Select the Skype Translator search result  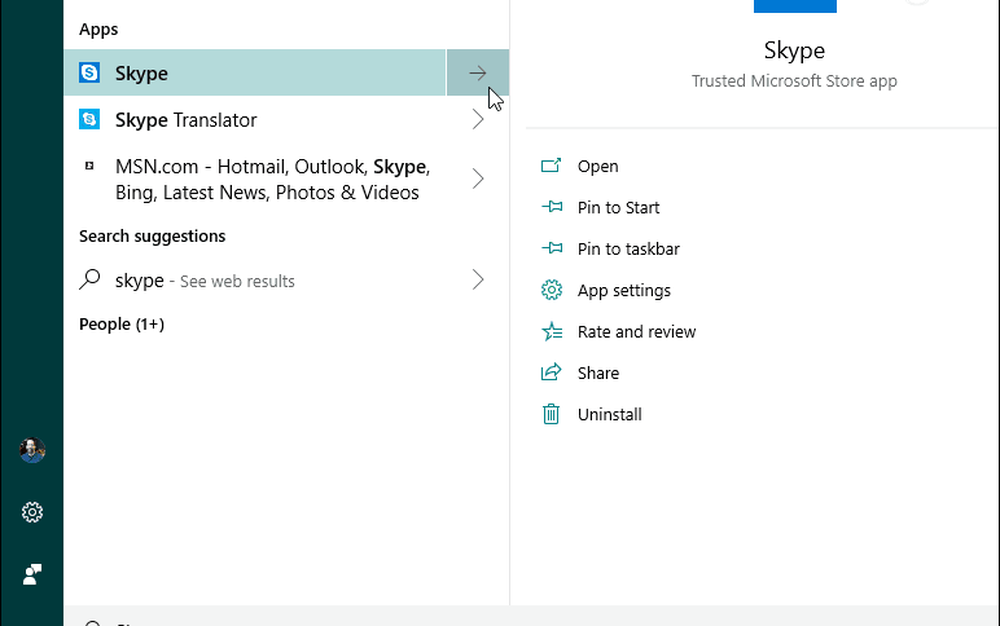click(x=186, y=120)
